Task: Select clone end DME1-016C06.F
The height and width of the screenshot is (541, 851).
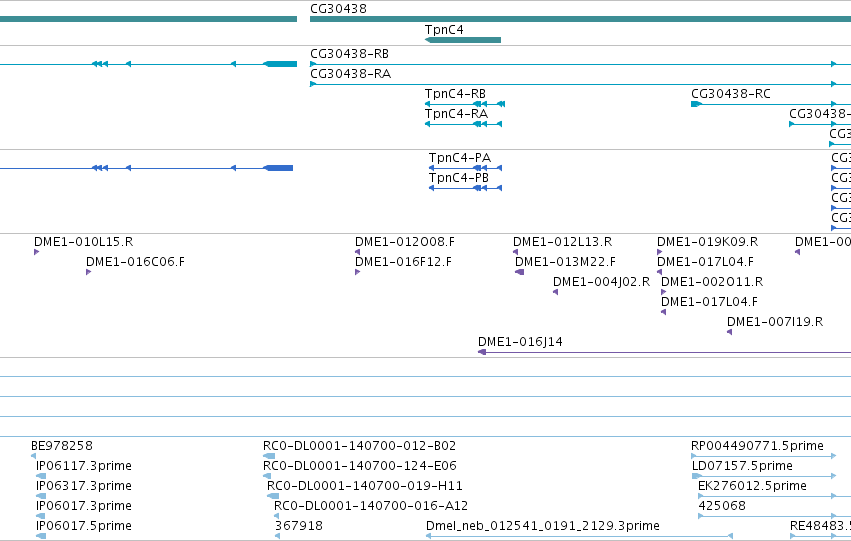Action: tap(135, 262)
